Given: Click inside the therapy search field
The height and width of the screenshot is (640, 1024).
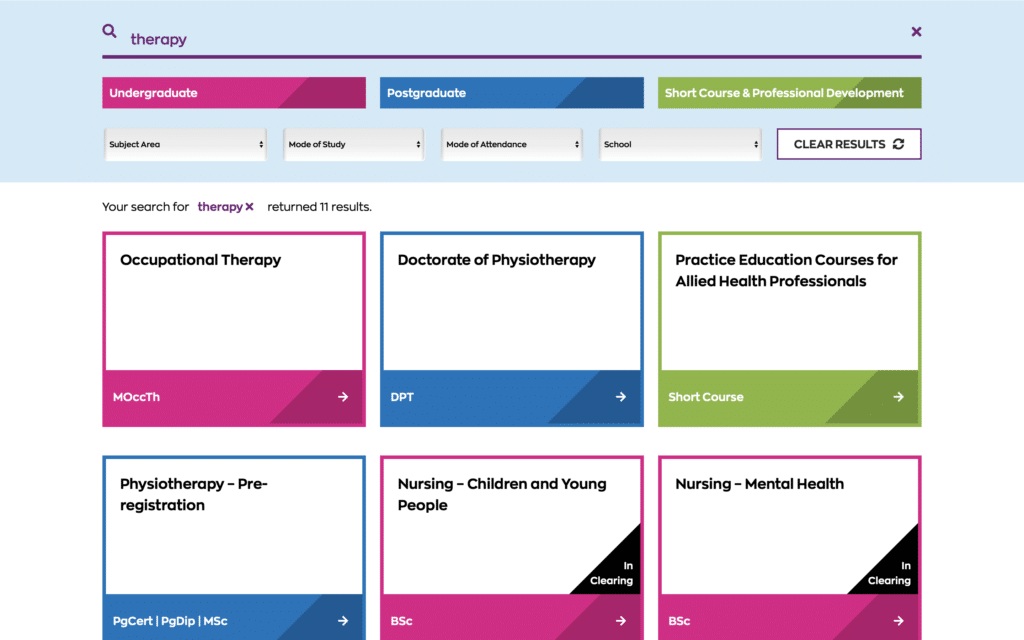Looking at the screenshot, I should tap(400, 38).
